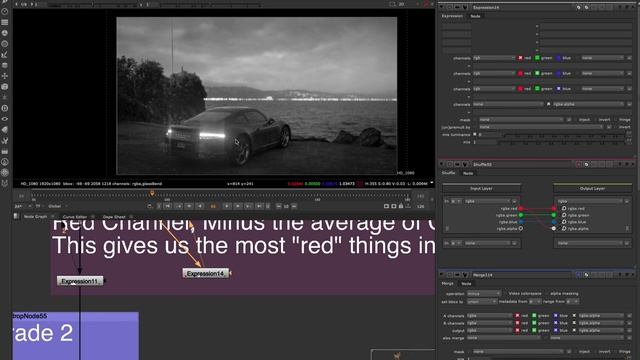
Task: Click rgba.red input connector dot in Shuffle
Action: pos(521,209)
